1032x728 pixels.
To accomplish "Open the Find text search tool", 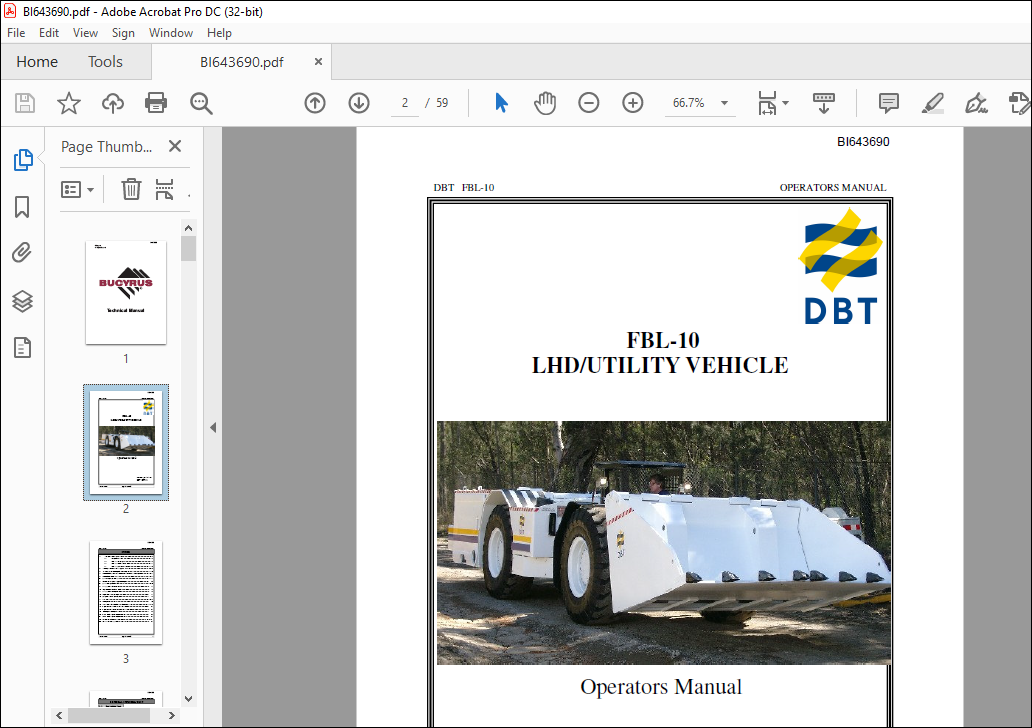I will 201,103.
